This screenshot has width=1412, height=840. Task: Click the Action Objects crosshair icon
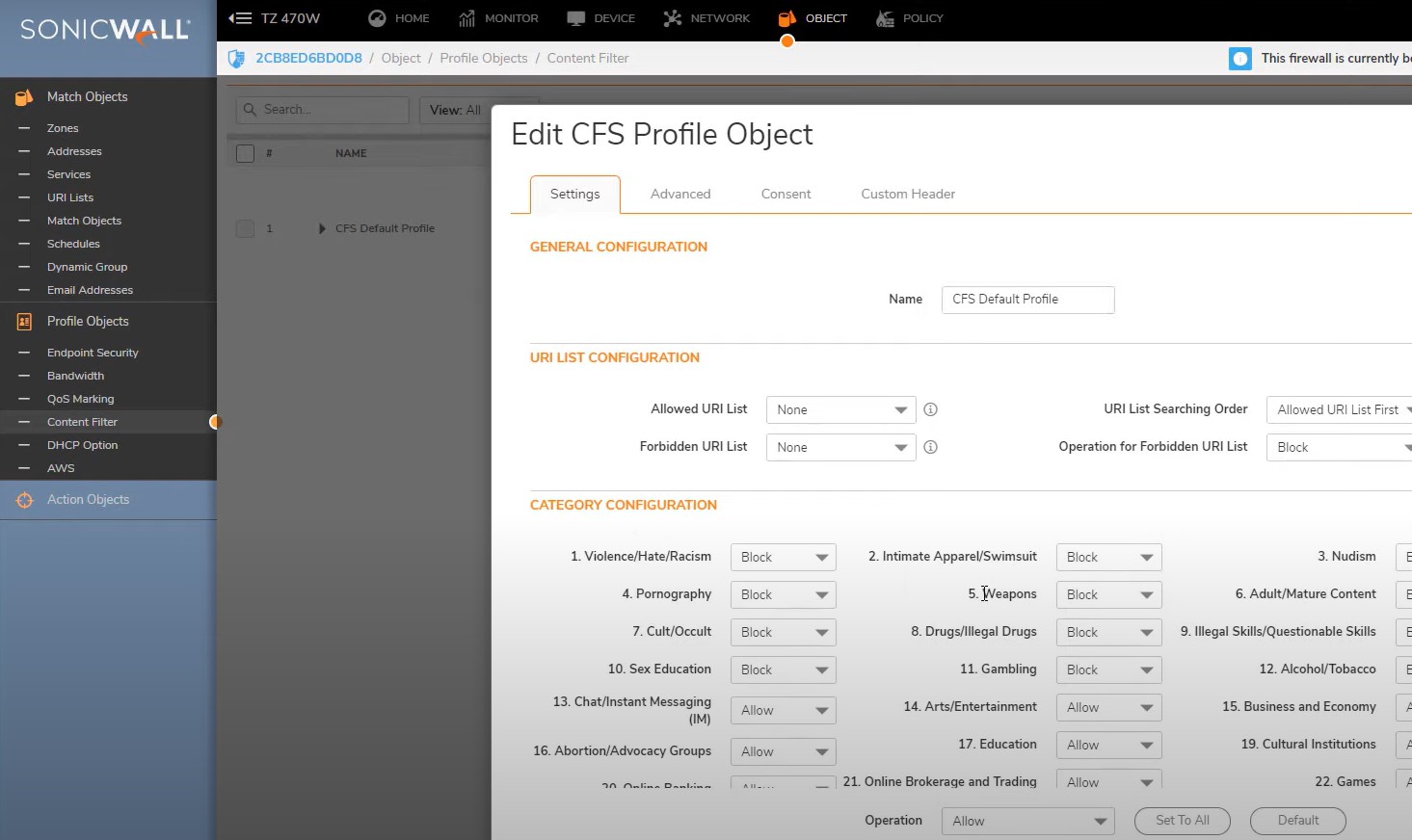25,500
